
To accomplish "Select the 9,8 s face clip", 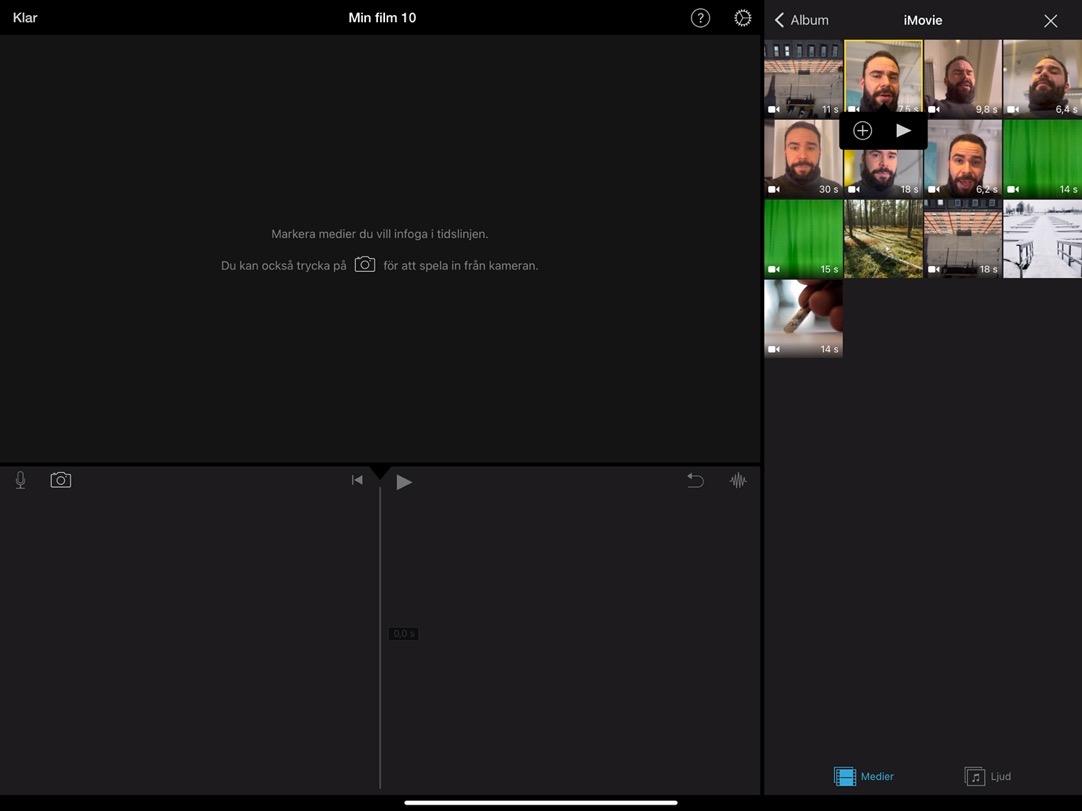I will point(963,78).
